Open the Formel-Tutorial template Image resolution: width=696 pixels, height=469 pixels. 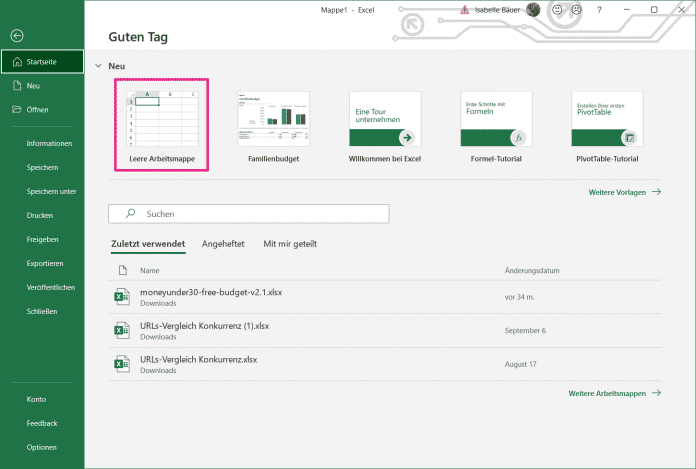click(496, 127)
